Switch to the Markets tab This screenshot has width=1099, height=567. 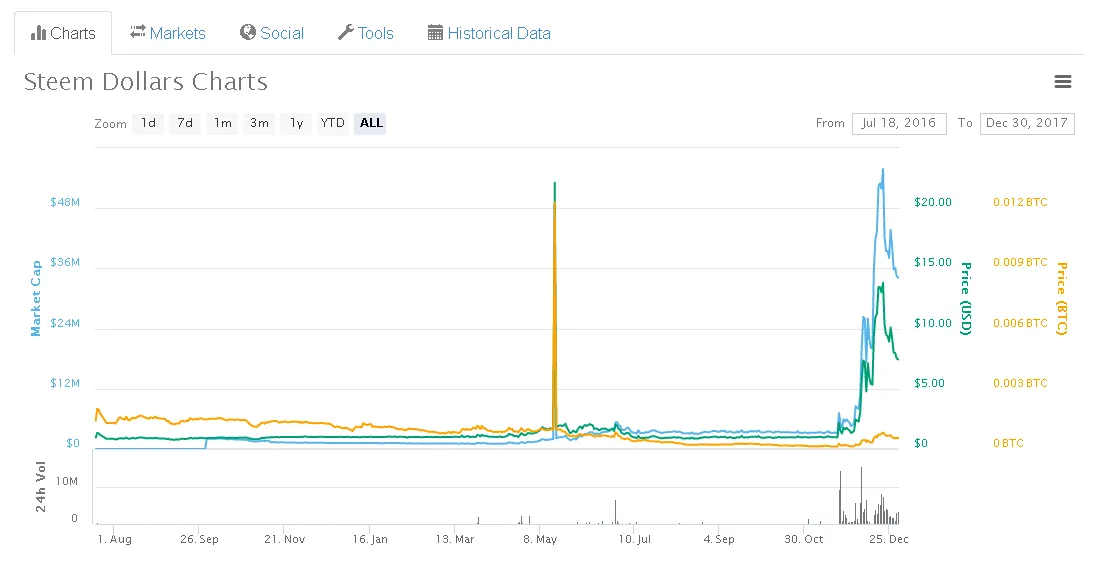(168, 33)
